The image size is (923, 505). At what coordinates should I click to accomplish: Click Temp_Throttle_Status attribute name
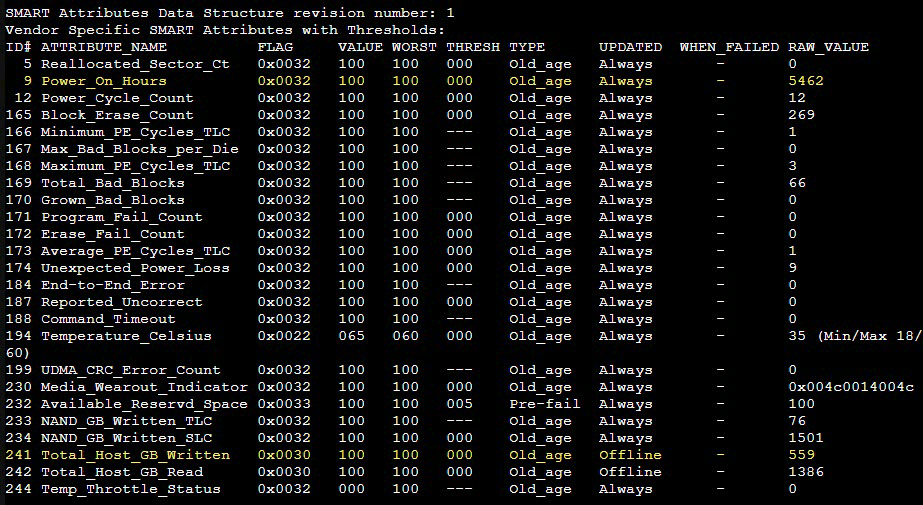click(131, 491)
